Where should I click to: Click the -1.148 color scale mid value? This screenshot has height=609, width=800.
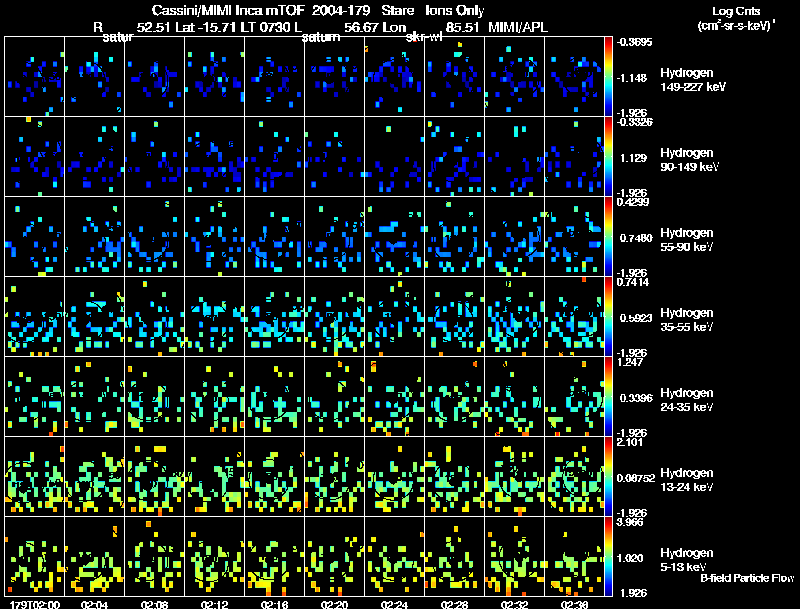pyautogui.click(x=632, y=78)
